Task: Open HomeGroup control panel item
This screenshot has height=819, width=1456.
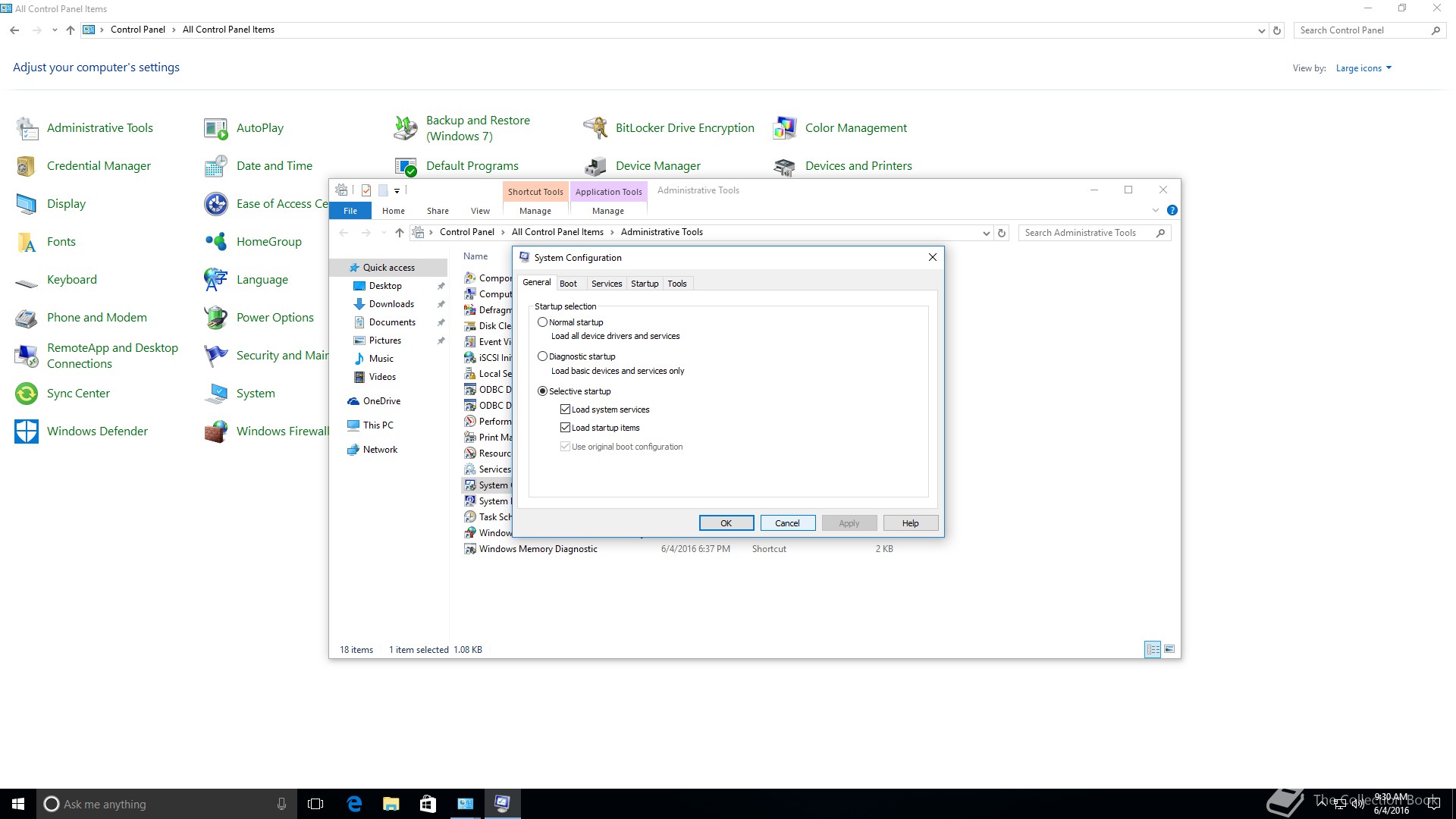Action: tap(253, 242)
